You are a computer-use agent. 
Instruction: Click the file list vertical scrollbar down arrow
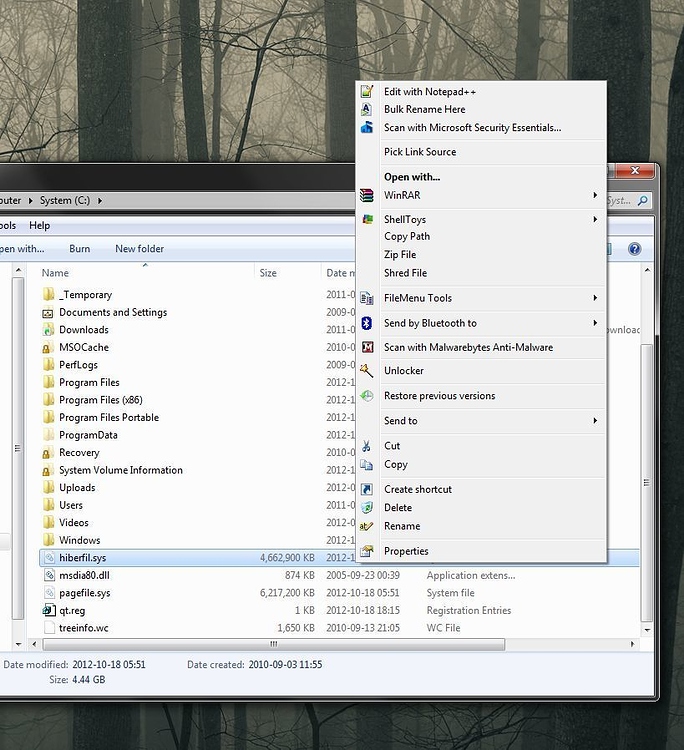click(647, 630)
